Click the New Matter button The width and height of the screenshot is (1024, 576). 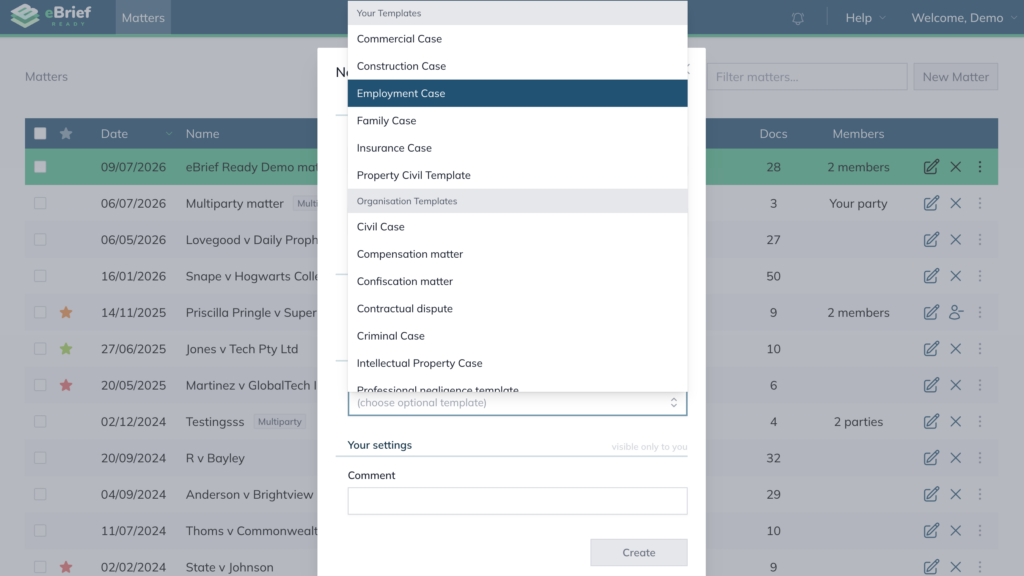click(955, 76)
